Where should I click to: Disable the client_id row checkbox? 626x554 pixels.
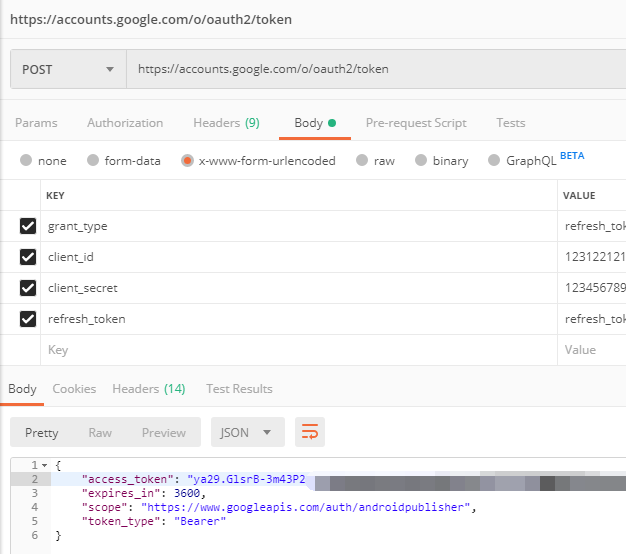pyautogui.click(x=28, y=257)
